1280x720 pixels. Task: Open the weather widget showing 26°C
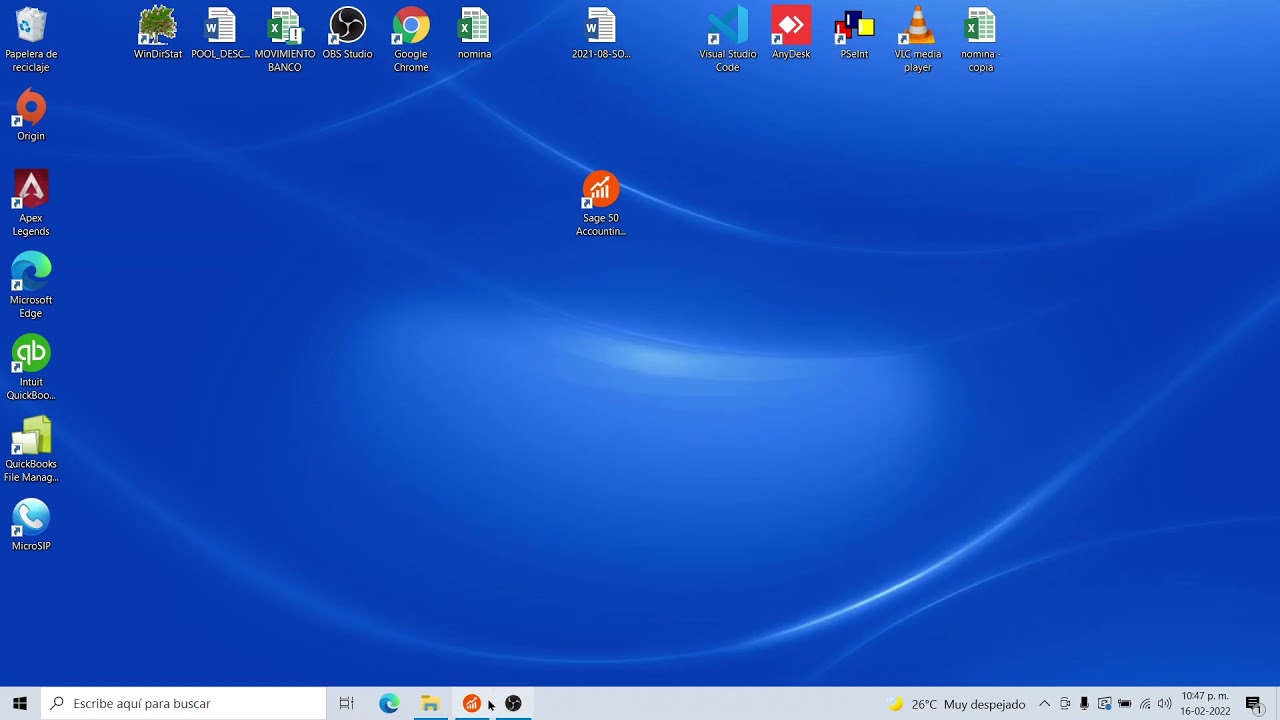click(x=956, y=704)
